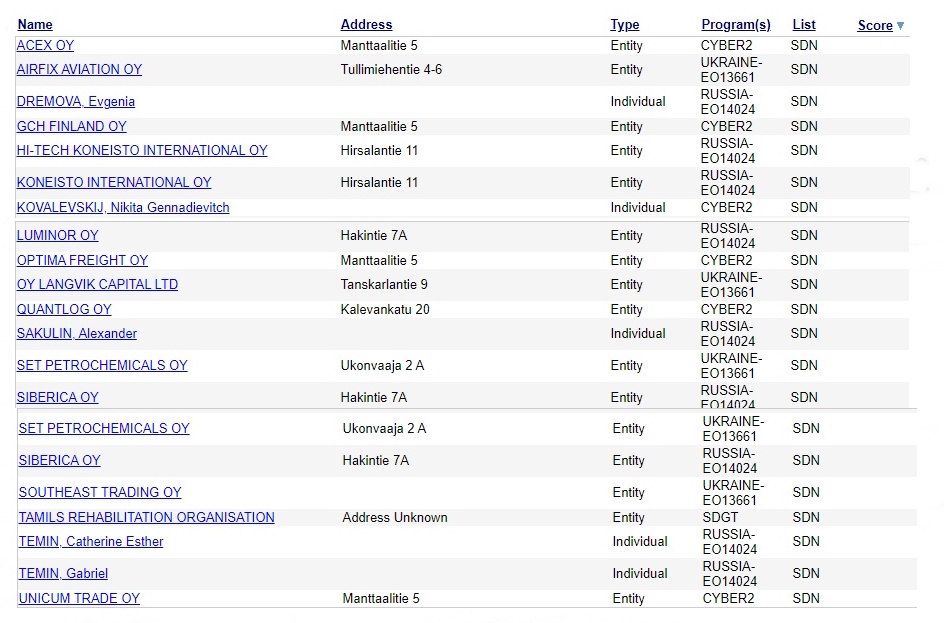Open the LUMINOR OY entry
The image size is (944, 623).
tap(58, 235)
